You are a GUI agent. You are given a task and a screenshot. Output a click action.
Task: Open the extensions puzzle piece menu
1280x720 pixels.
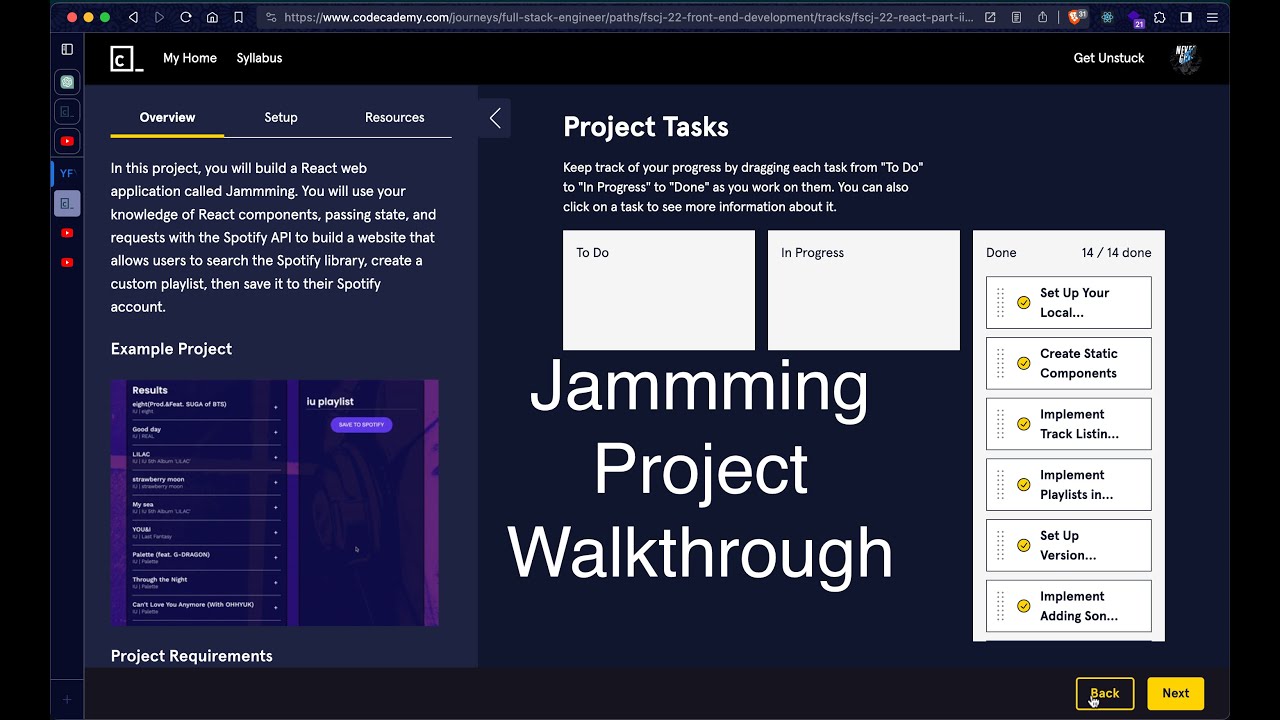click(x=1160, y=17)
